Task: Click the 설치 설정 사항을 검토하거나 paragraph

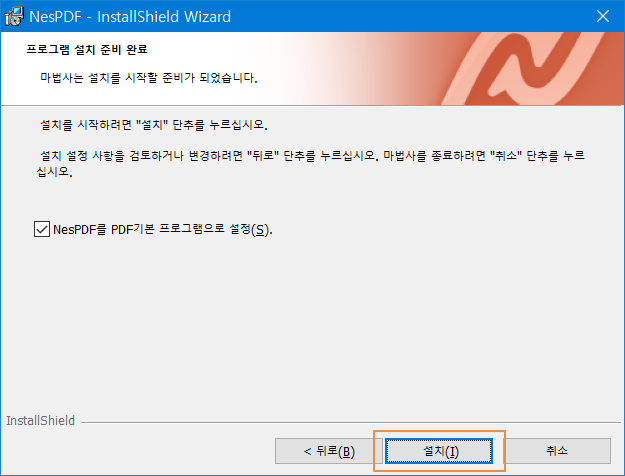Action: (311, 163)
